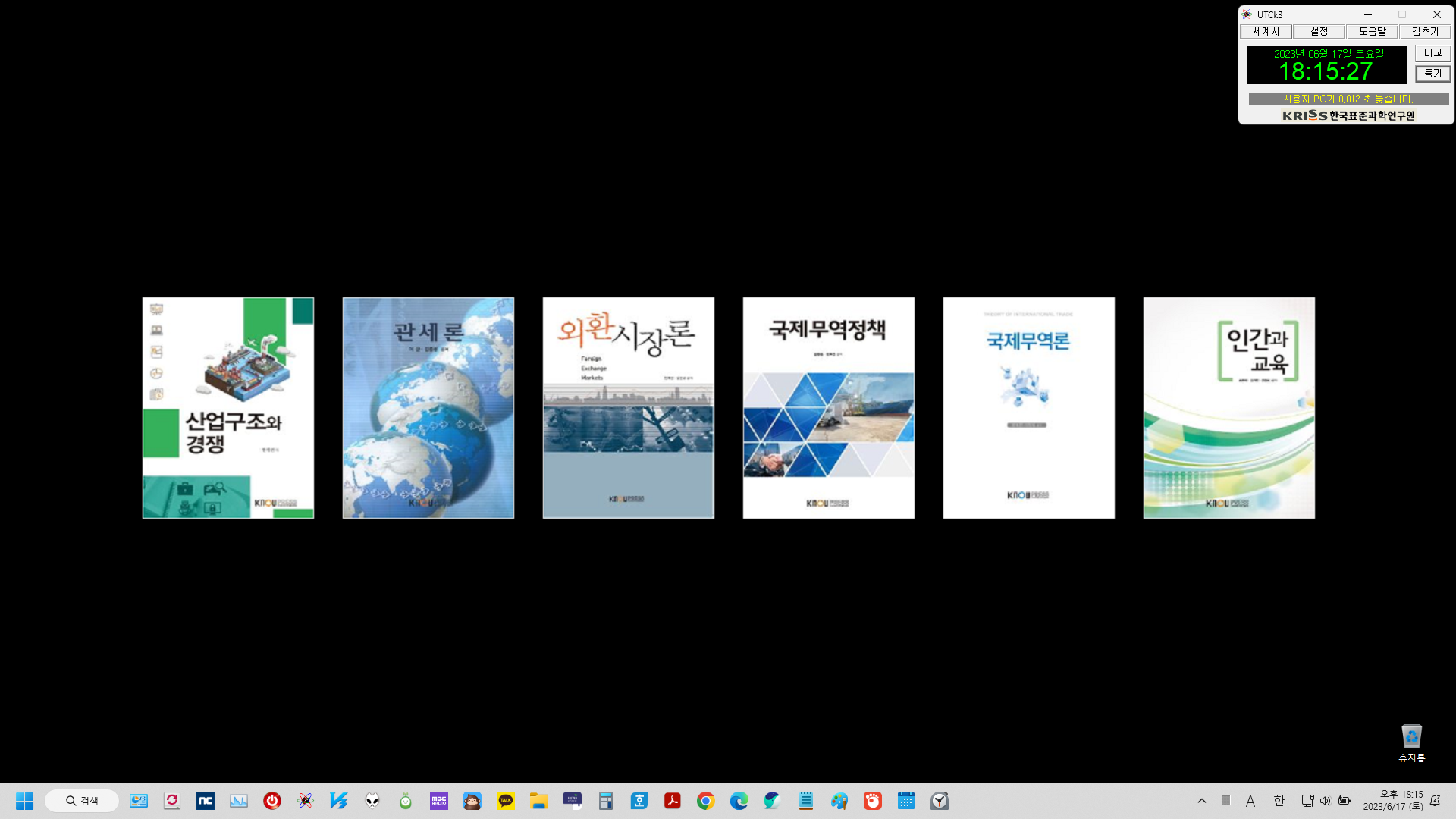Click the Windows Start button
This screenshot has width=1456, height=819.
[24, 801]
